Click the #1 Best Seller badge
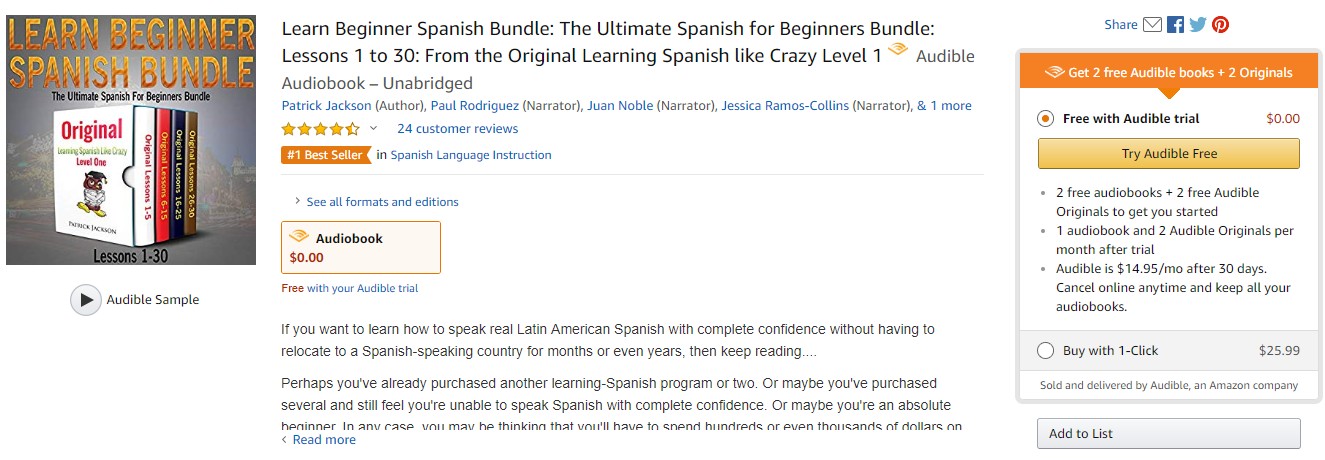 (x=326, y=155)
